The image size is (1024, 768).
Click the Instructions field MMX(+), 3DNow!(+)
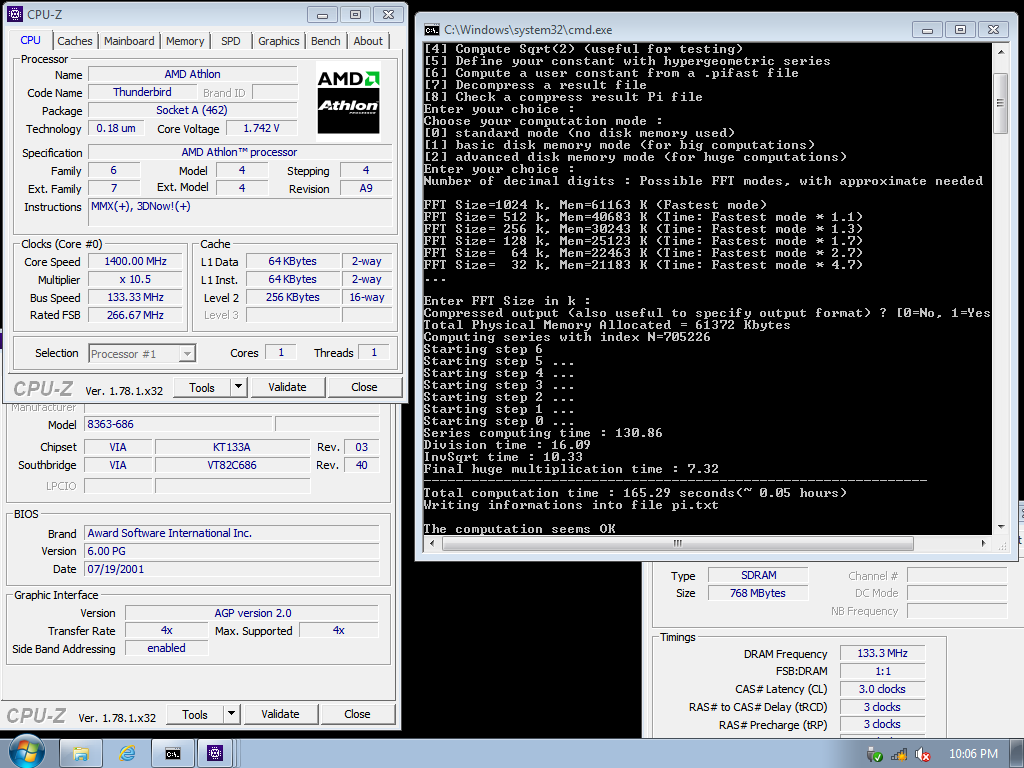tap(240, 213)
